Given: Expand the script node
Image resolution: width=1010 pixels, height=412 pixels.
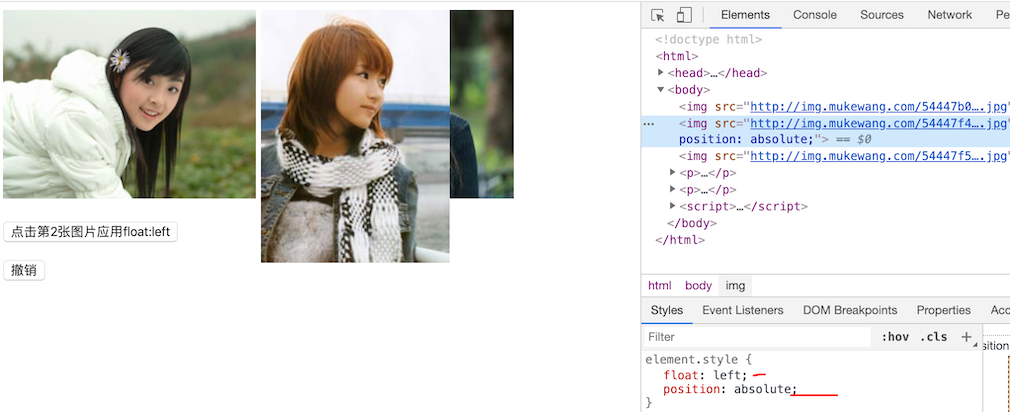Looking at the screenshot, I should pyautogui.click(x=672, y=206).
